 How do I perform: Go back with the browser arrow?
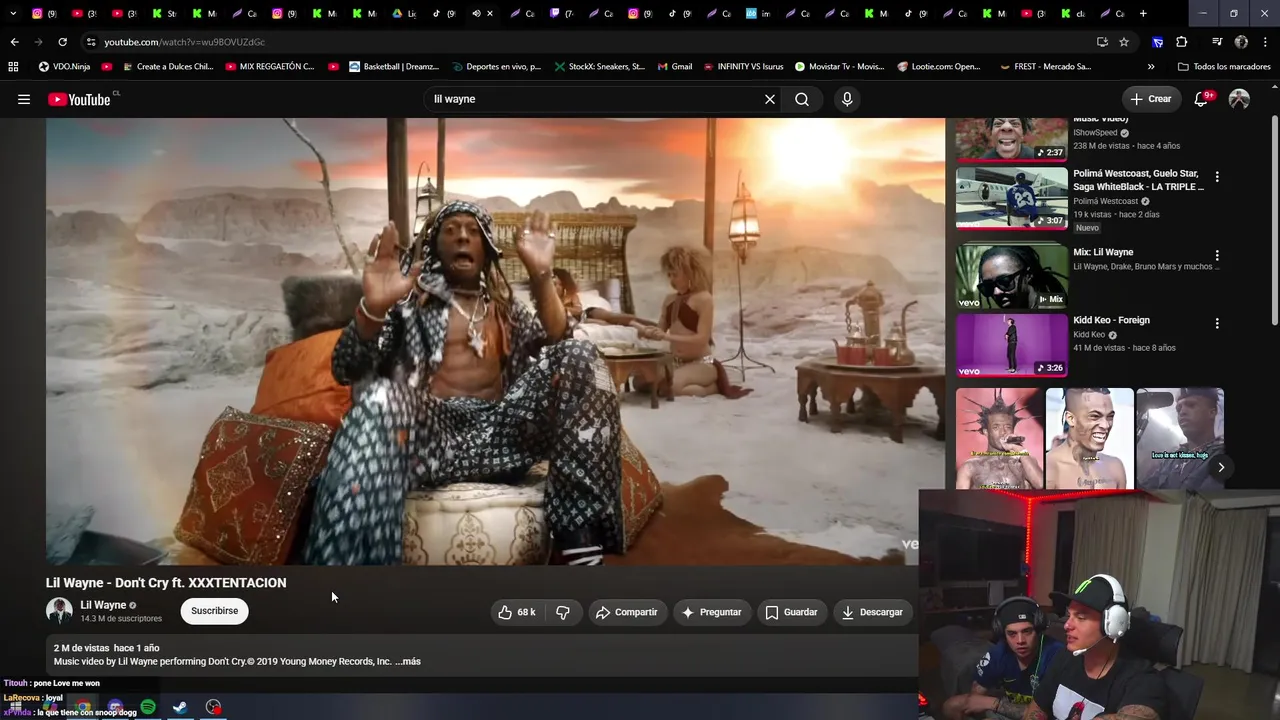[14, 42]
